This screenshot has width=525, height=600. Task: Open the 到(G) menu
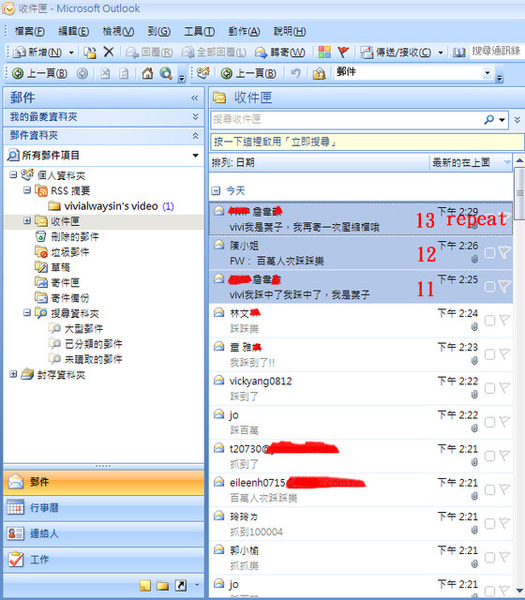click(x=159, y=31)
